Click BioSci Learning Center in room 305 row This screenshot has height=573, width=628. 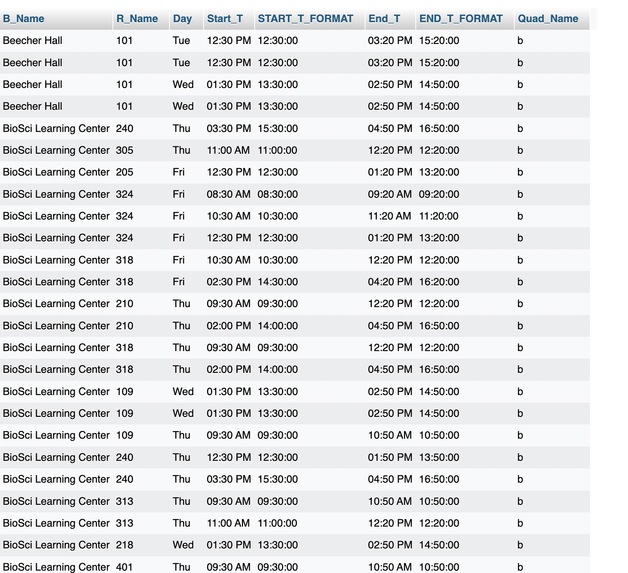point(56,150)
